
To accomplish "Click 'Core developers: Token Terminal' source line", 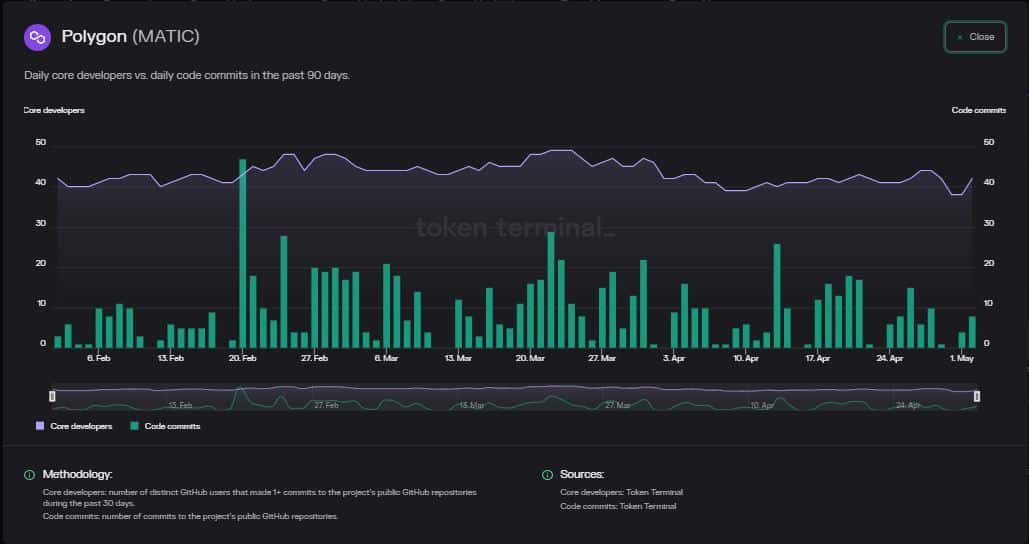I will click(621, 492).
